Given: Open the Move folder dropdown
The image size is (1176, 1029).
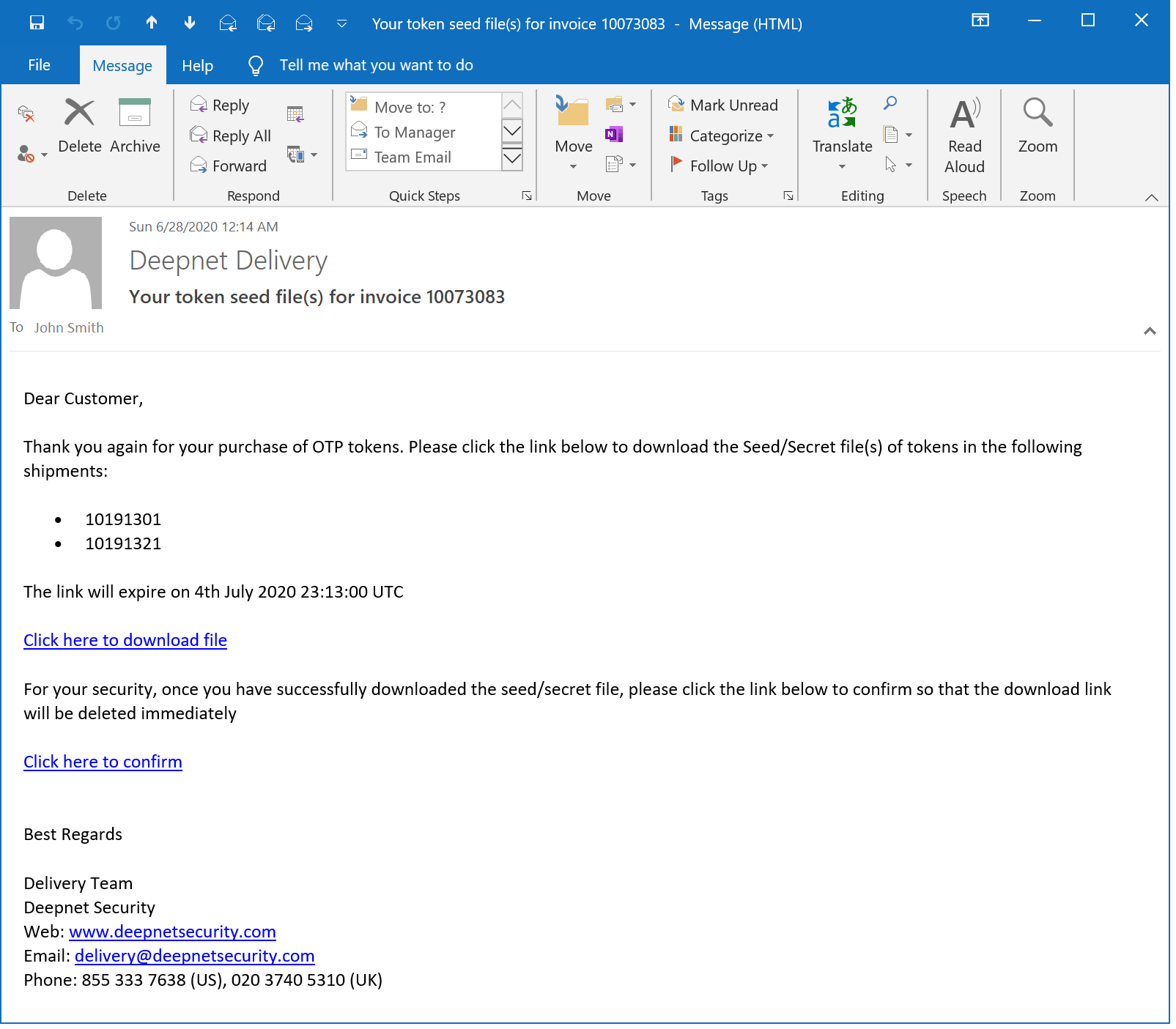Looking at the screenshot, I should pos(573,134).
